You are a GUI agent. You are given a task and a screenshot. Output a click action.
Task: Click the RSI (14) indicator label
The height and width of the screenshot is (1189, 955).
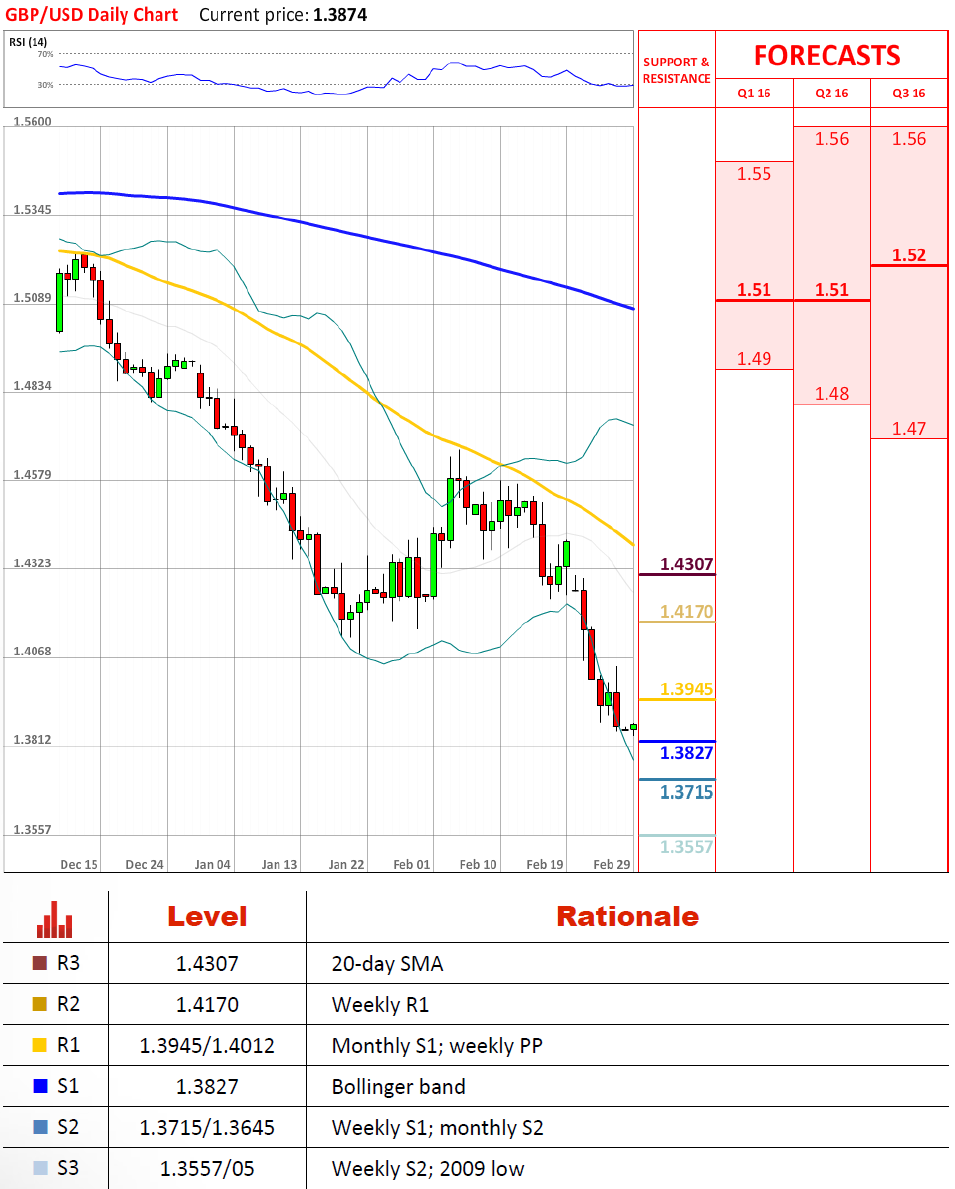point(28,42)
